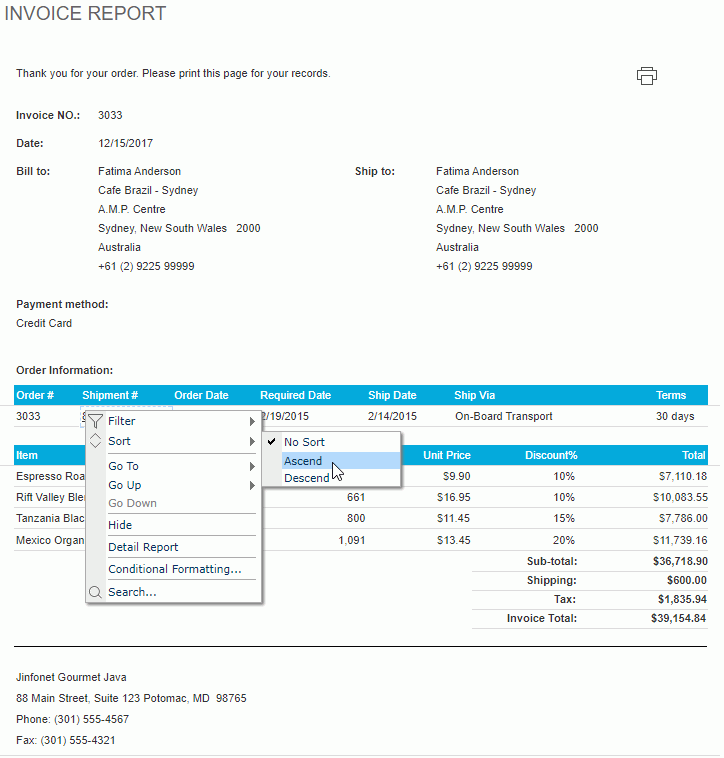Viewport: 724px width, 758px height.
Task: Click invoice date 12/15/2017
Action: 125,143
